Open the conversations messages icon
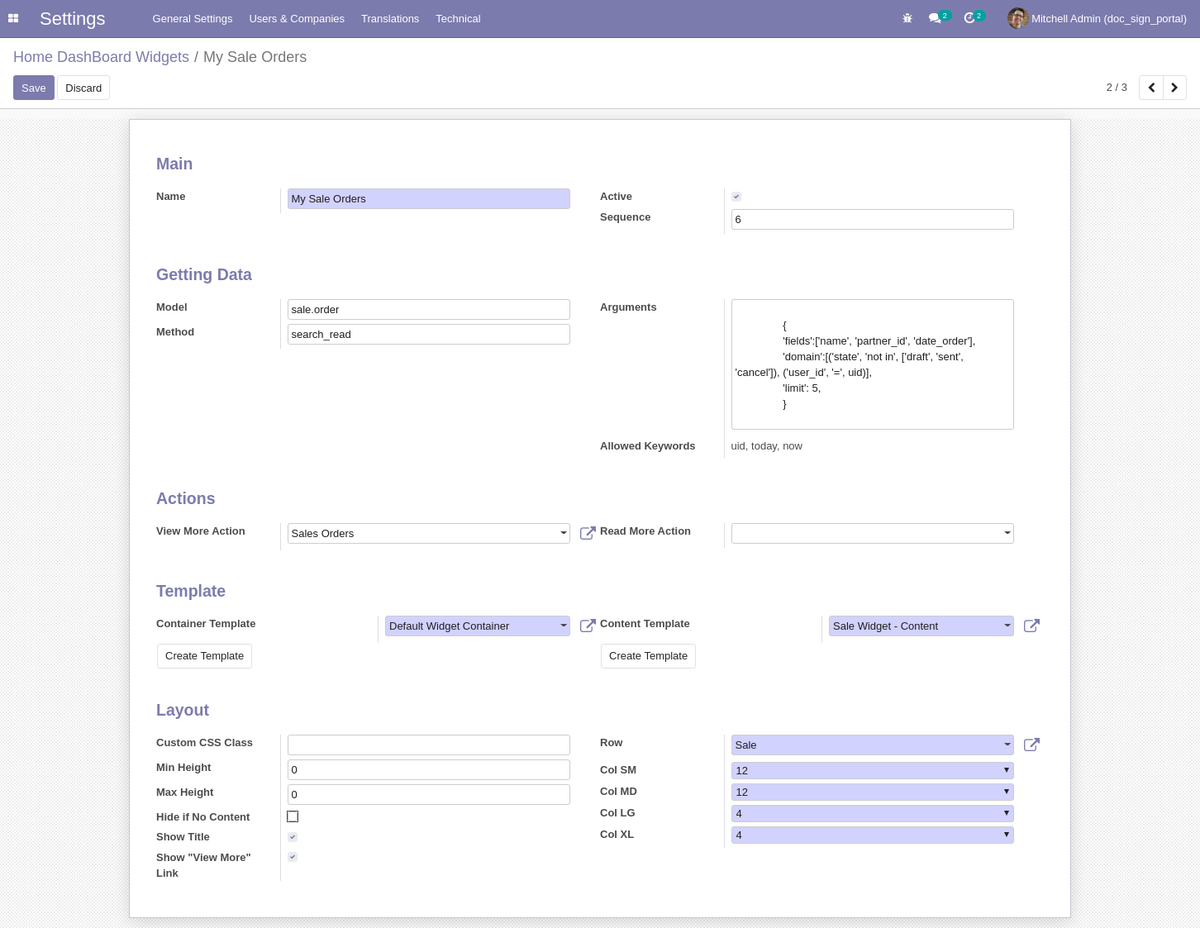The image size is (1200, 928). point(935,18)
